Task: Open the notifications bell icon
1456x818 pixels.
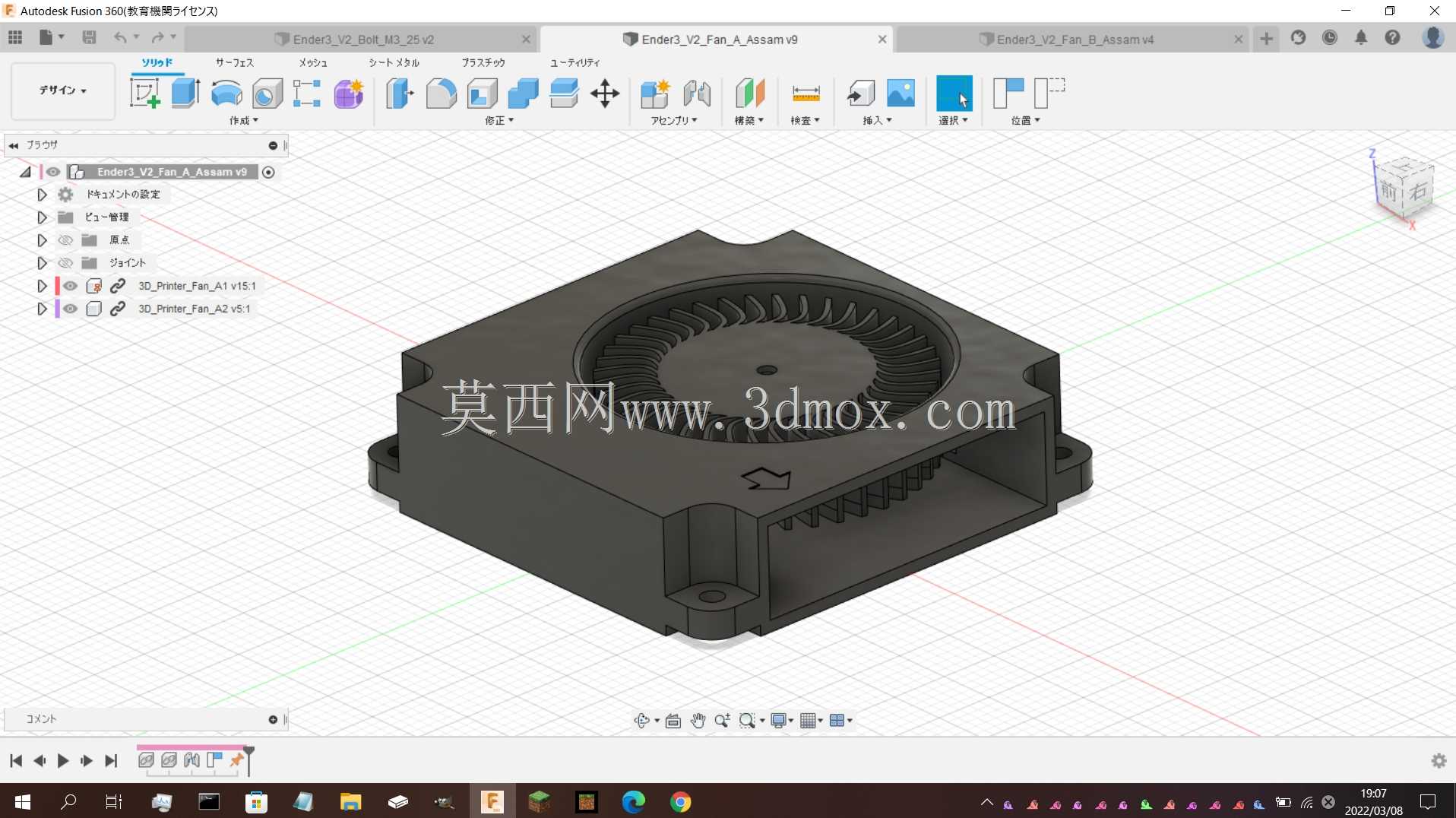Action: click(x=1361, y=38)
